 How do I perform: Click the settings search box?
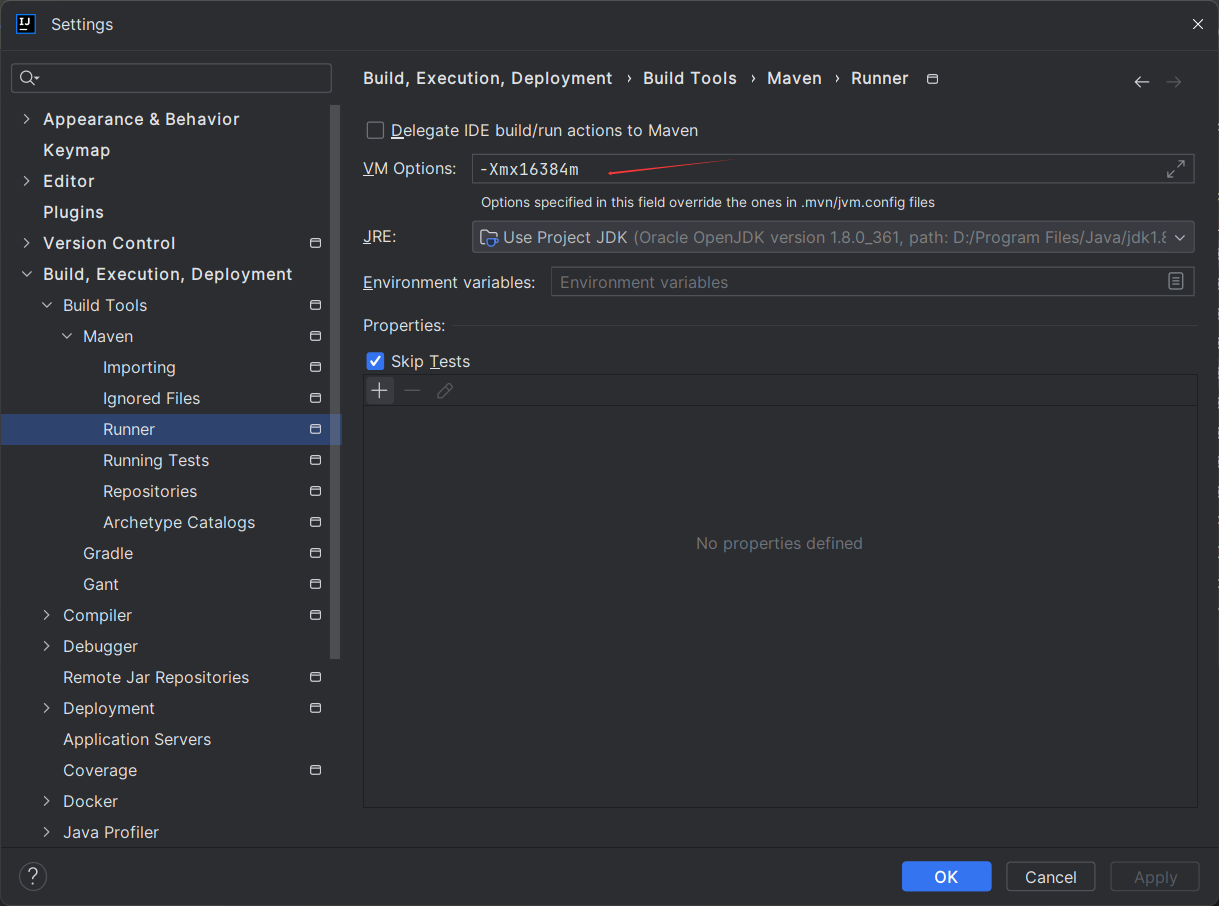pyautogui.click(x=172, y=78)
